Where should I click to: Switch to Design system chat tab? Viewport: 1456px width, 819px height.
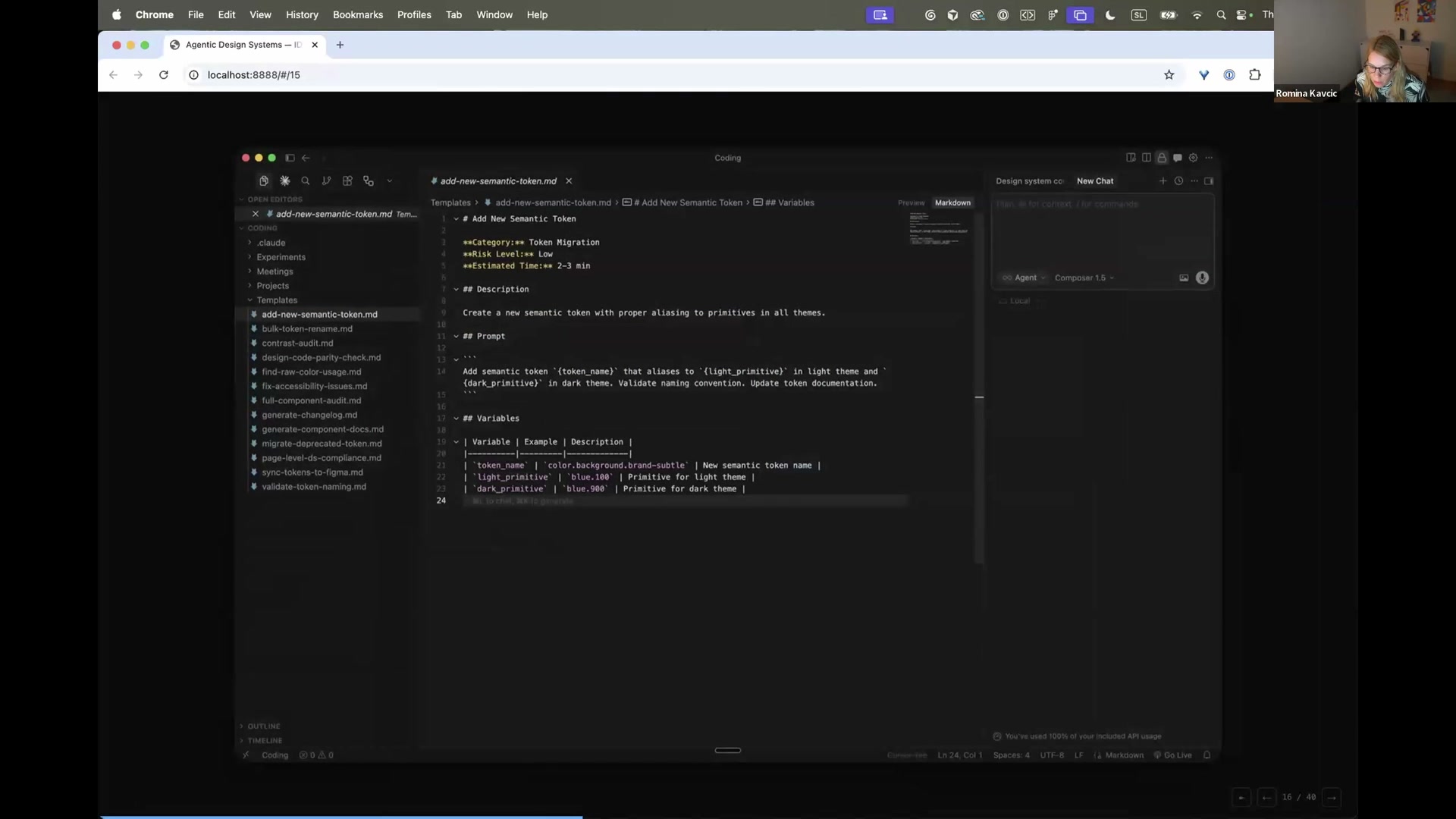(1029, 181)
